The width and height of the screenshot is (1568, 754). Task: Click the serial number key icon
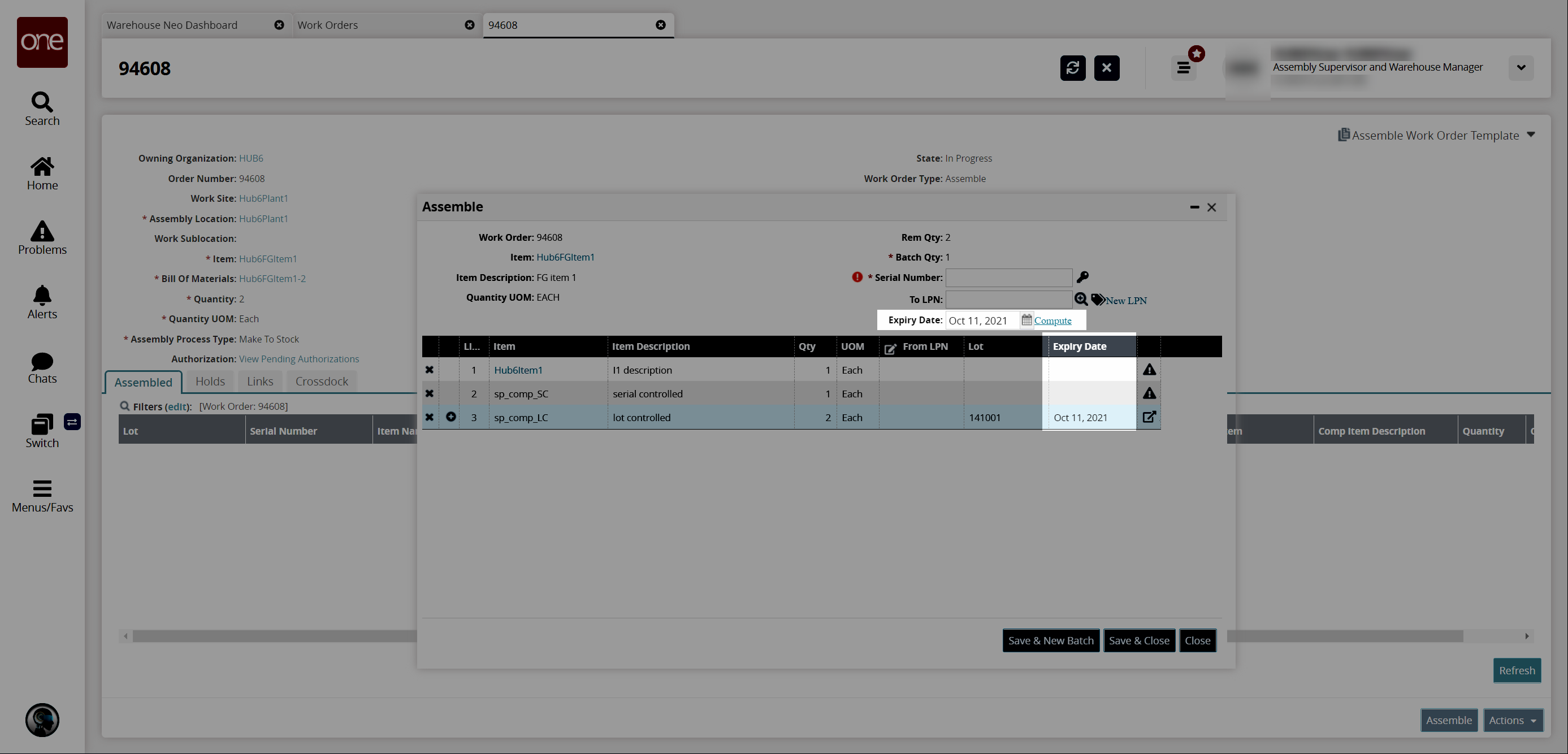pyautogui.click(x=1082, y=277)
